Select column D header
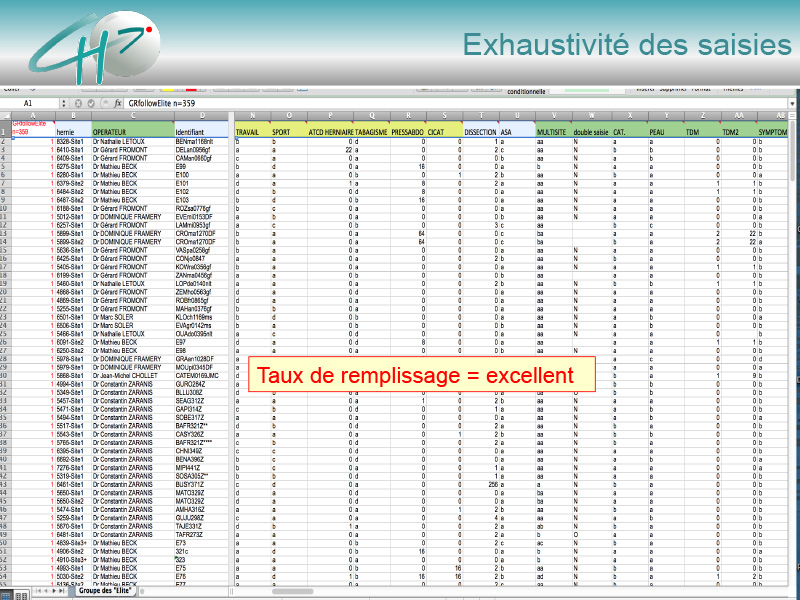Image resolution: width=800 pixels, height=600 pixels. click(202, 116)
